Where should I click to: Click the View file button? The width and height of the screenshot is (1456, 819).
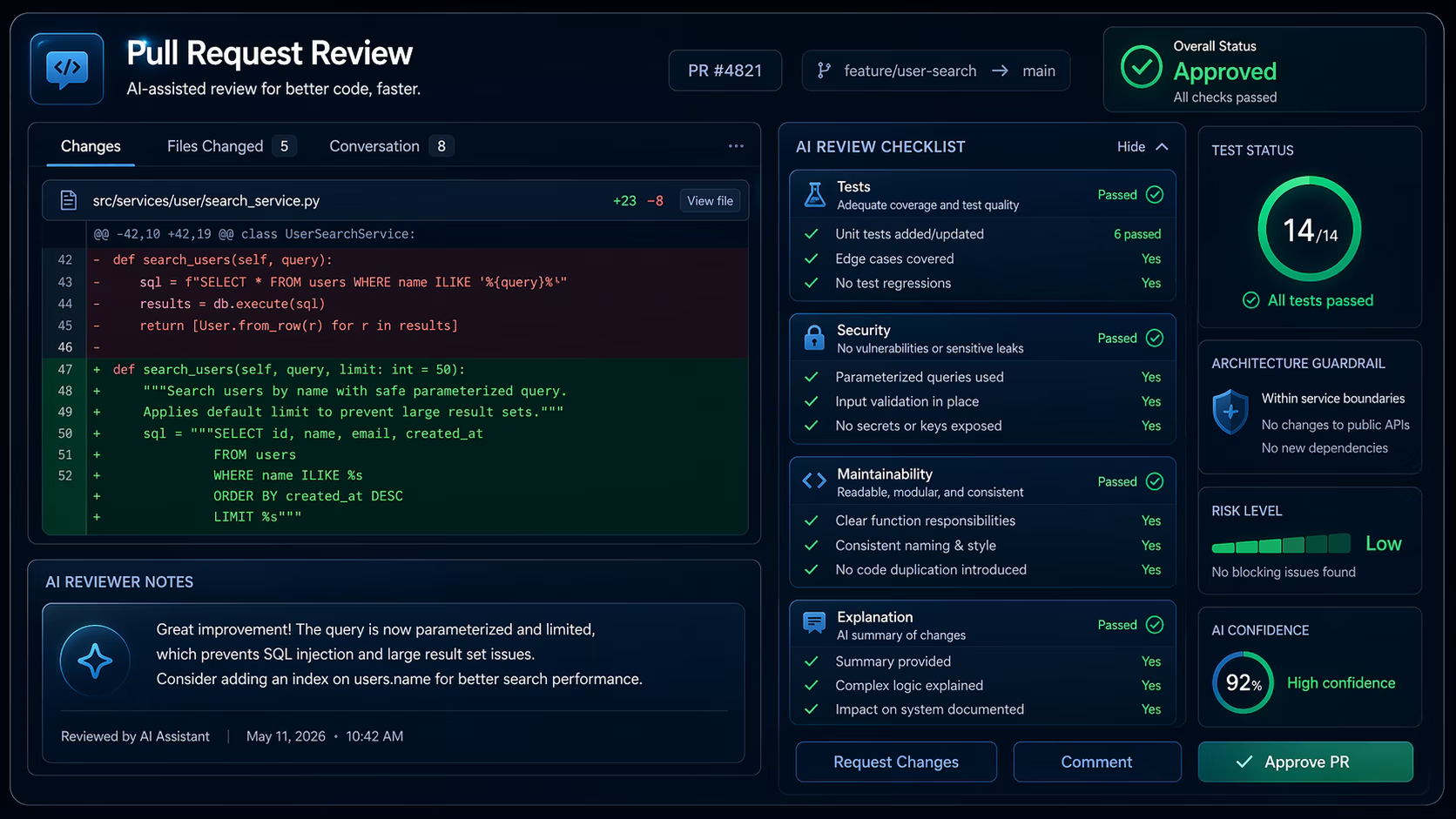pos(710,201)
